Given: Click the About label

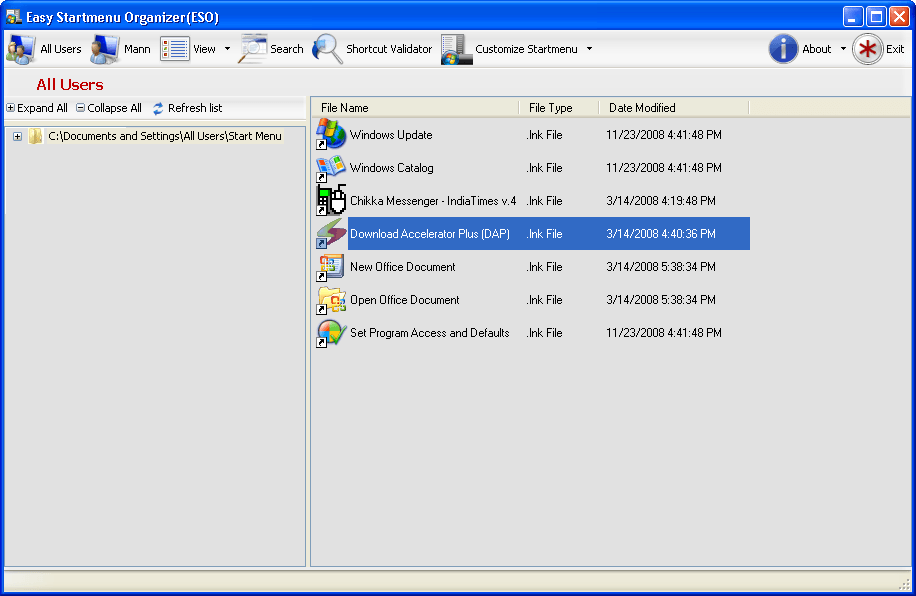Looking at the screenshot, I should coord(817,49).
